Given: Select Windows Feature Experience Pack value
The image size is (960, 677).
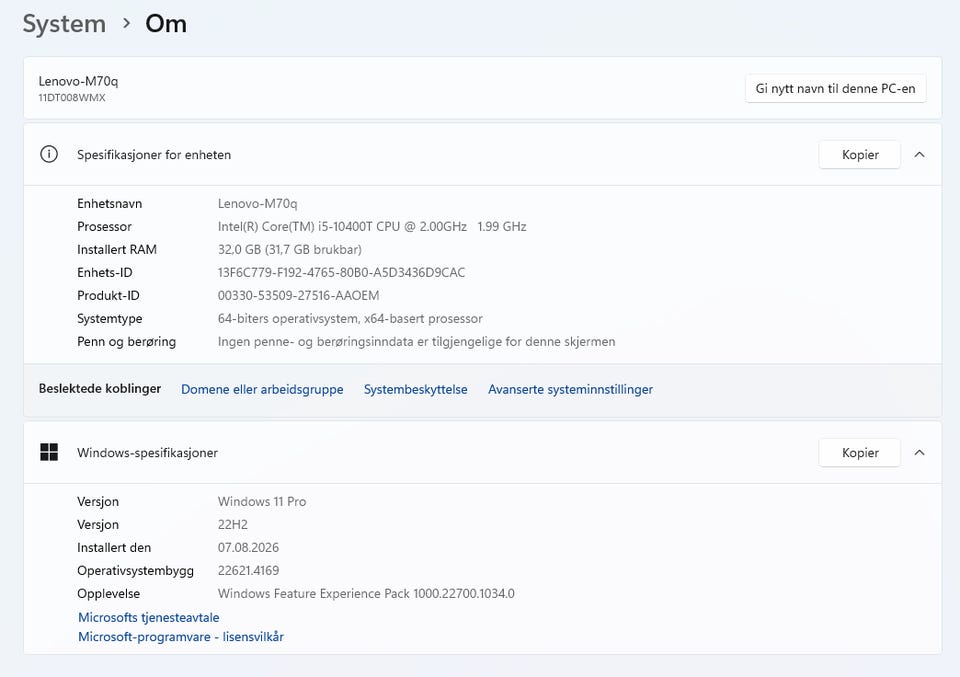Looking at the screenshot, I should tap(366, 594).
